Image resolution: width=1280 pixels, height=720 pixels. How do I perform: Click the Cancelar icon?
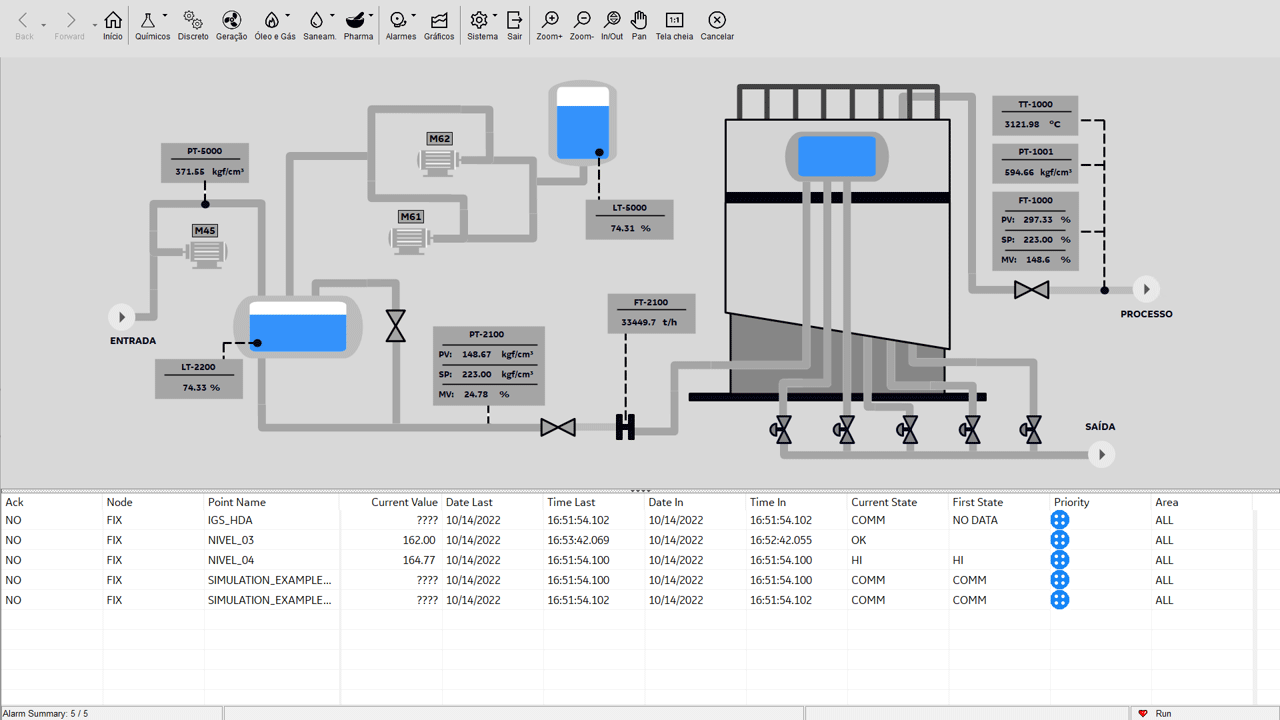[x=716, y=20]
